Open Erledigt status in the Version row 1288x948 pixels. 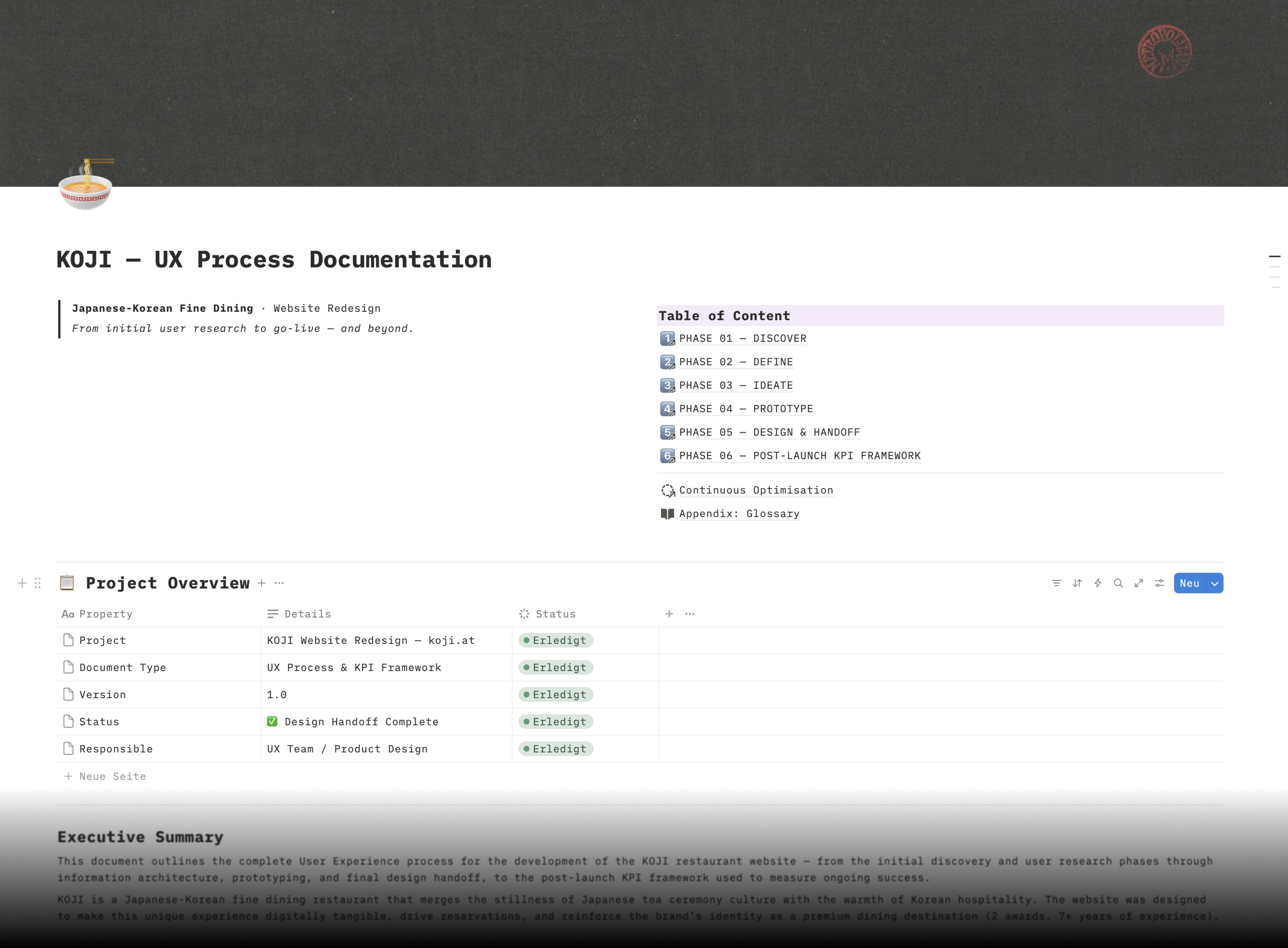click(x=556, y=694)
